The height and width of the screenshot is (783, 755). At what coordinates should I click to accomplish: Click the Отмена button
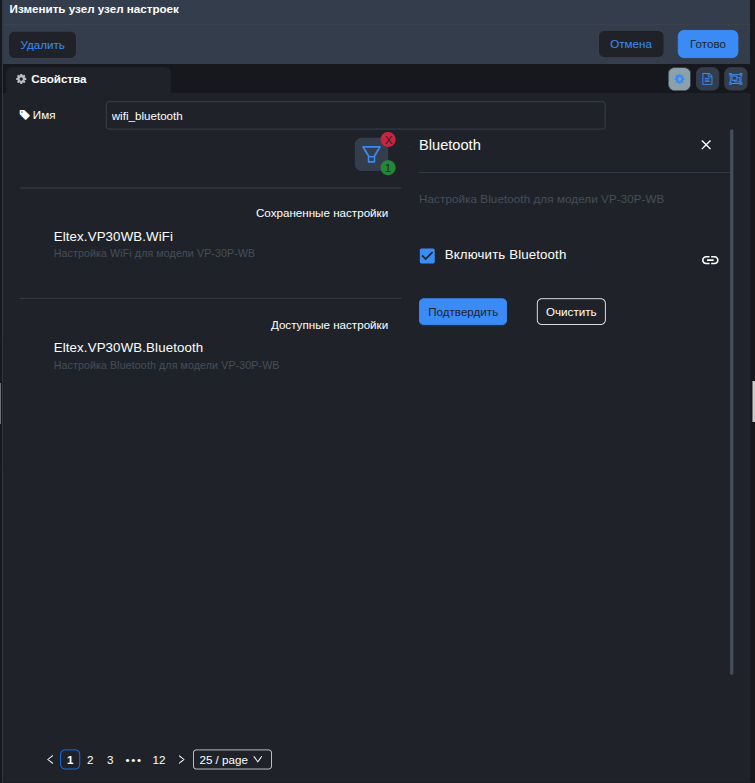(631, 44)
